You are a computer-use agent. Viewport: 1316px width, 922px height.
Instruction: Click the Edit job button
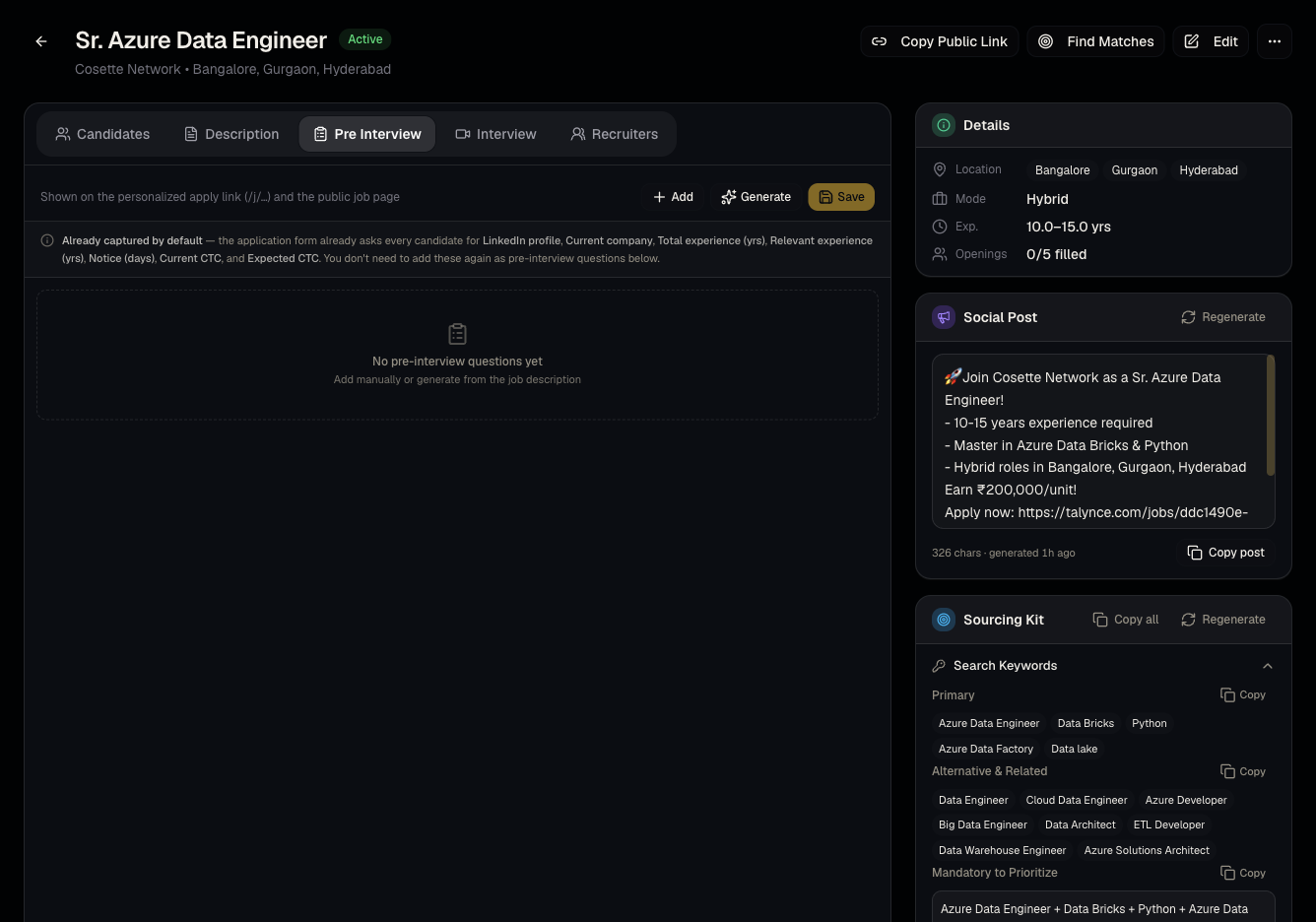tap(1211, 41)
